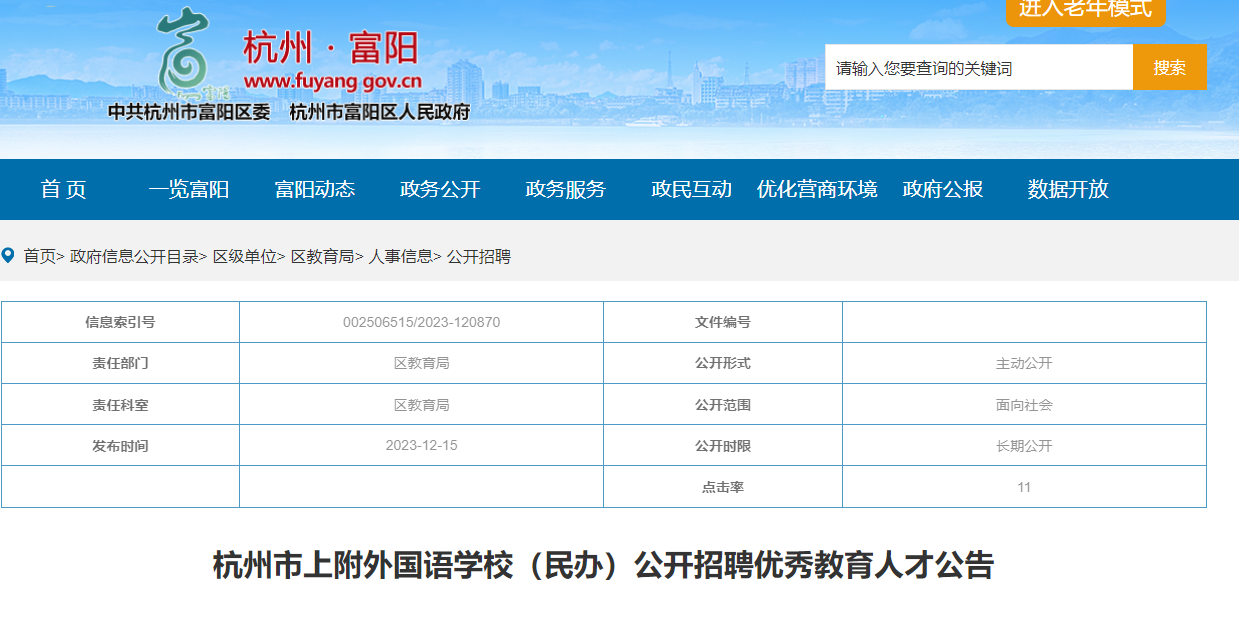Open 数据开放 in the navigation bar
1239x617 pixels.
coord(1068,189)
